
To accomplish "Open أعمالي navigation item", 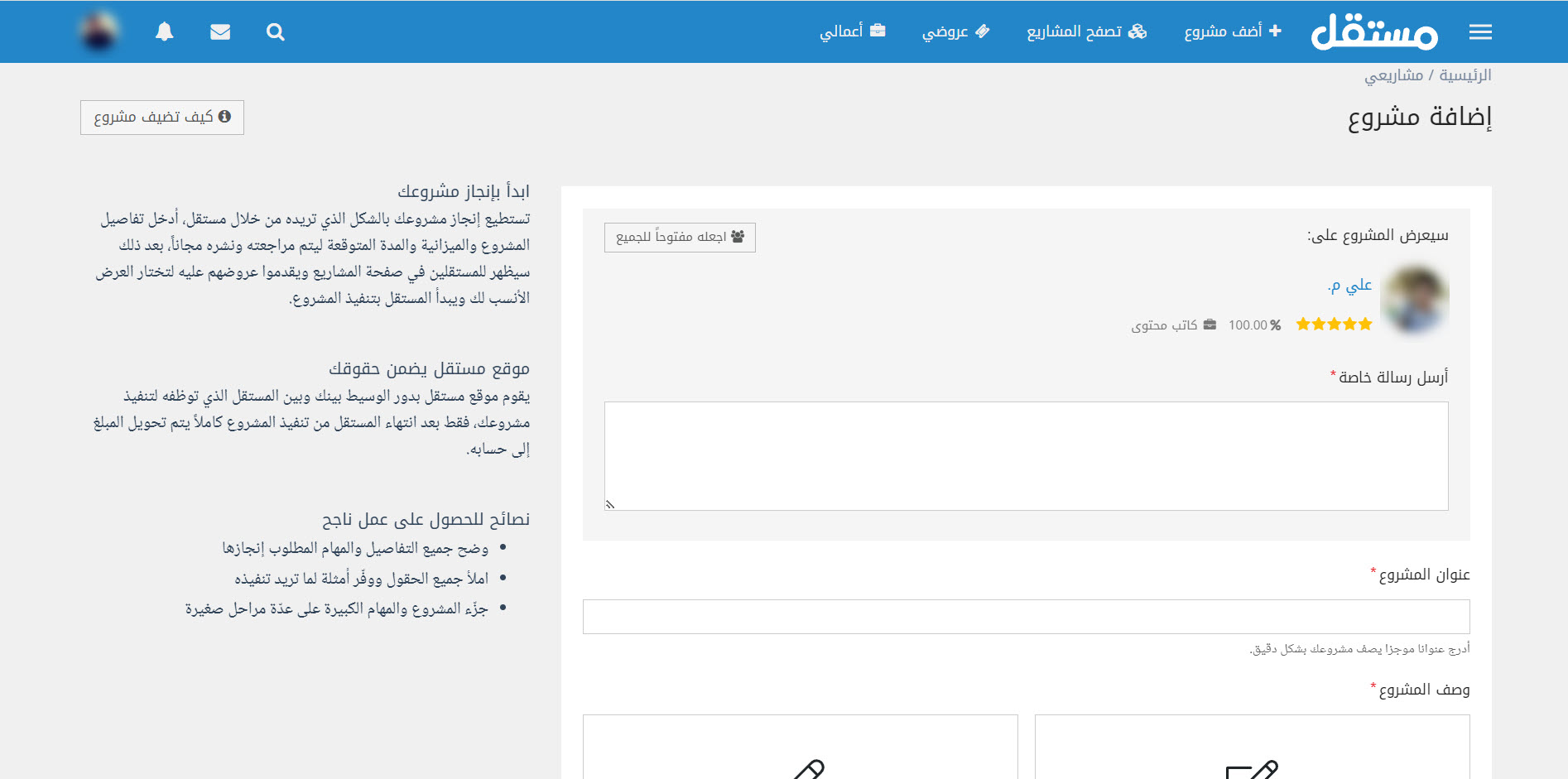I will pos(853,31).
